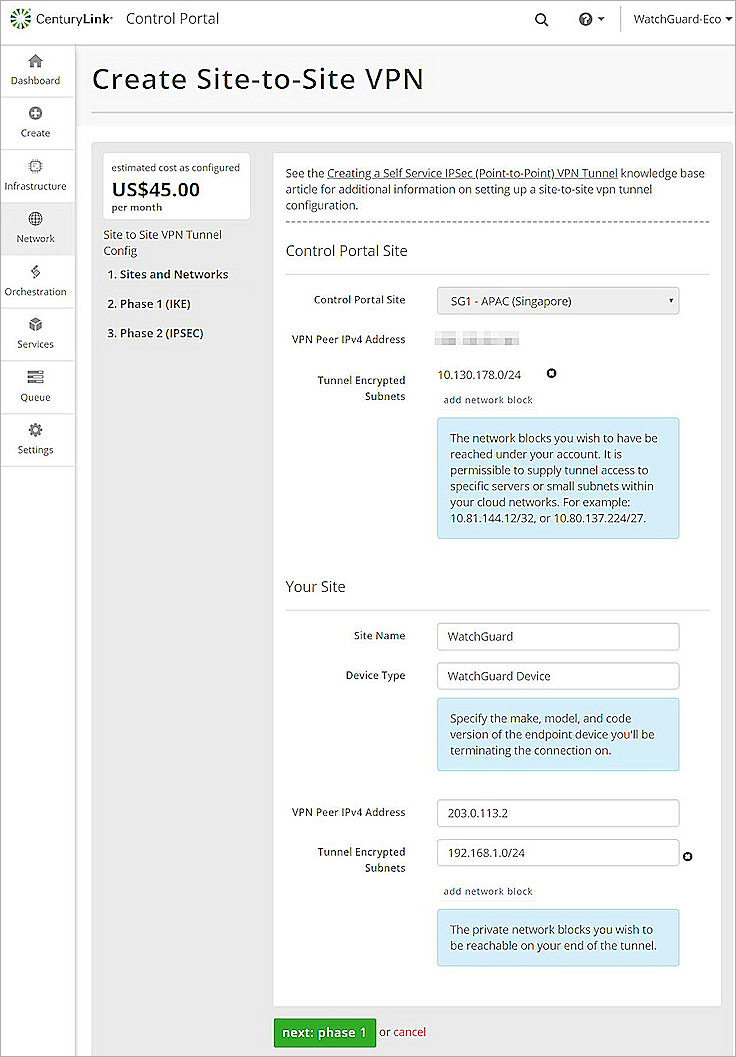Screen dimensions: 736x1057
Task: Select step 2 Phase 1 (IKE)
Action: (x=148, y=303)
